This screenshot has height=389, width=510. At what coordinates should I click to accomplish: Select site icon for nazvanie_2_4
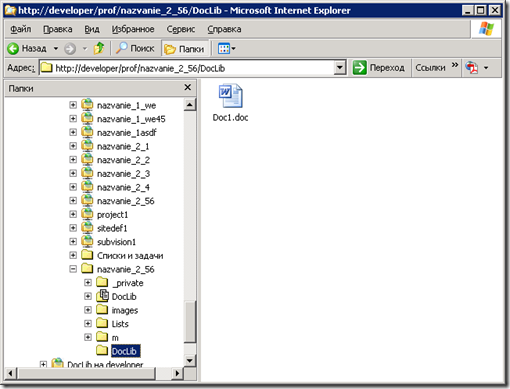pos(87,187)
